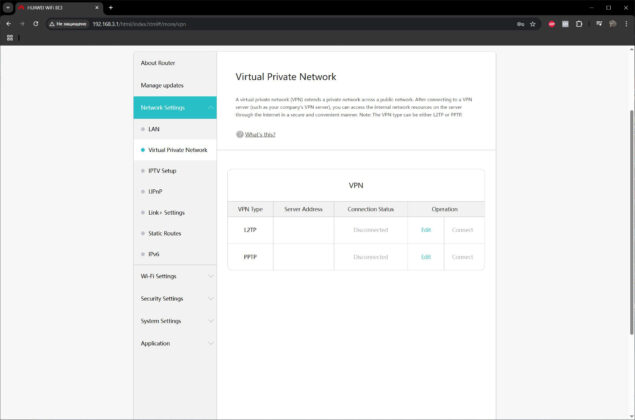This screenshot has height=420, width=635.
Task: Open the extensions puzzle icon
Action: tap(579, 24)
